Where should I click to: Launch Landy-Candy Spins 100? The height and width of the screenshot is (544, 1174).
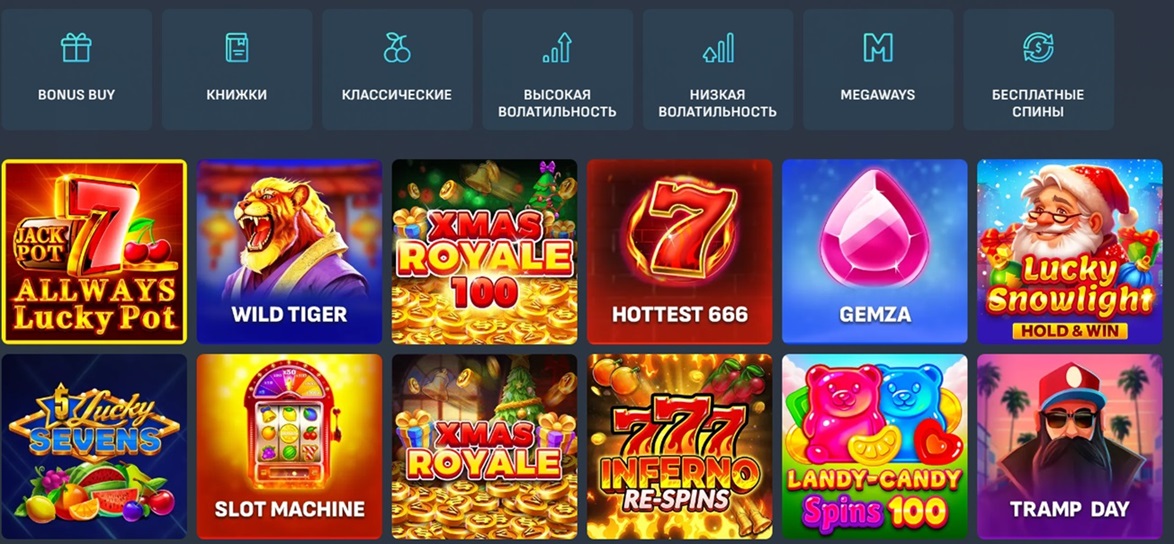[x=875, y=447]
